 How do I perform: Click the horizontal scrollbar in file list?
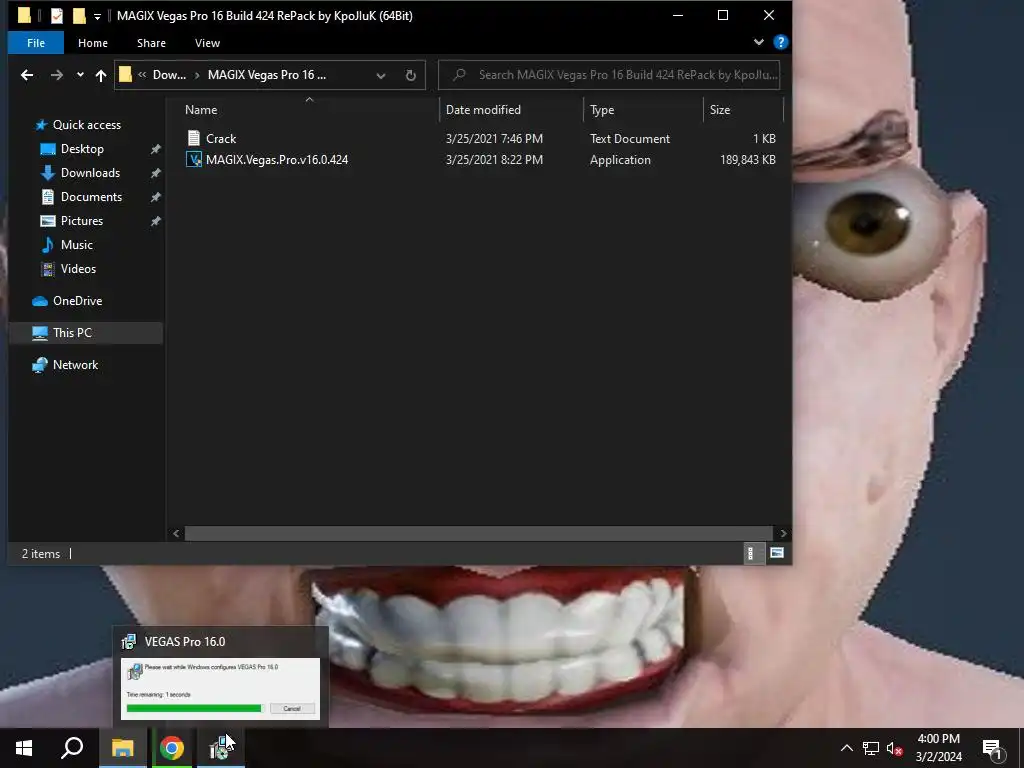point(479,534)
